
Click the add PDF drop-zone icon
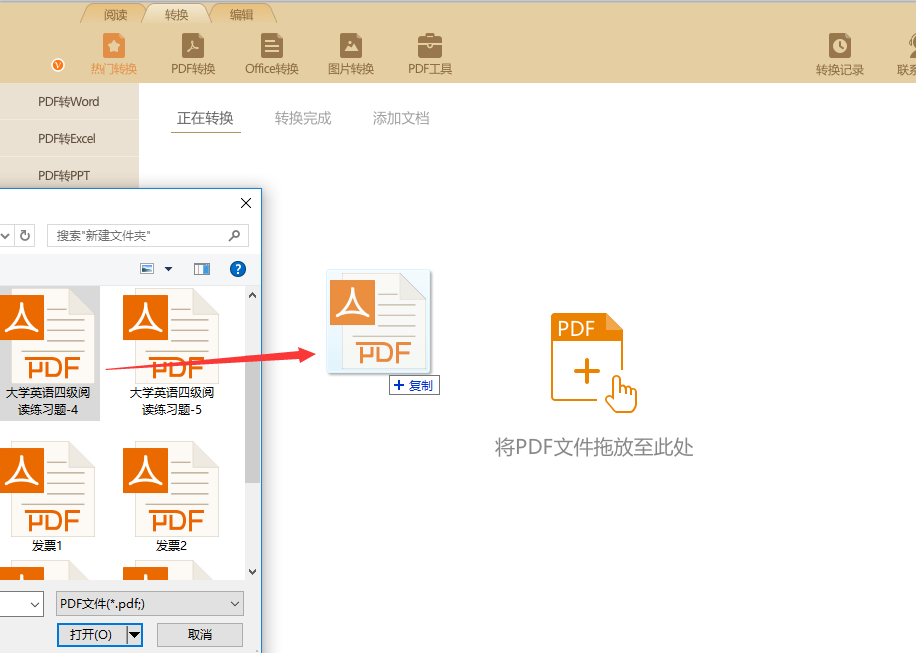pos(594,363)
